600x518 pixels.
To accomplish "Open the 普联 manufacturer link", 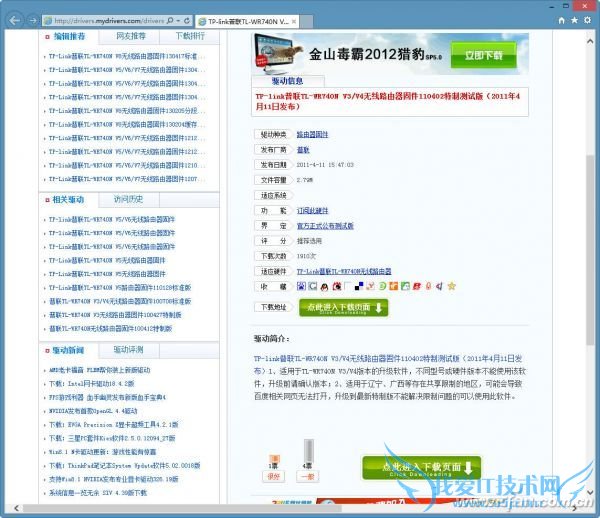I will (x=303, y=150).
